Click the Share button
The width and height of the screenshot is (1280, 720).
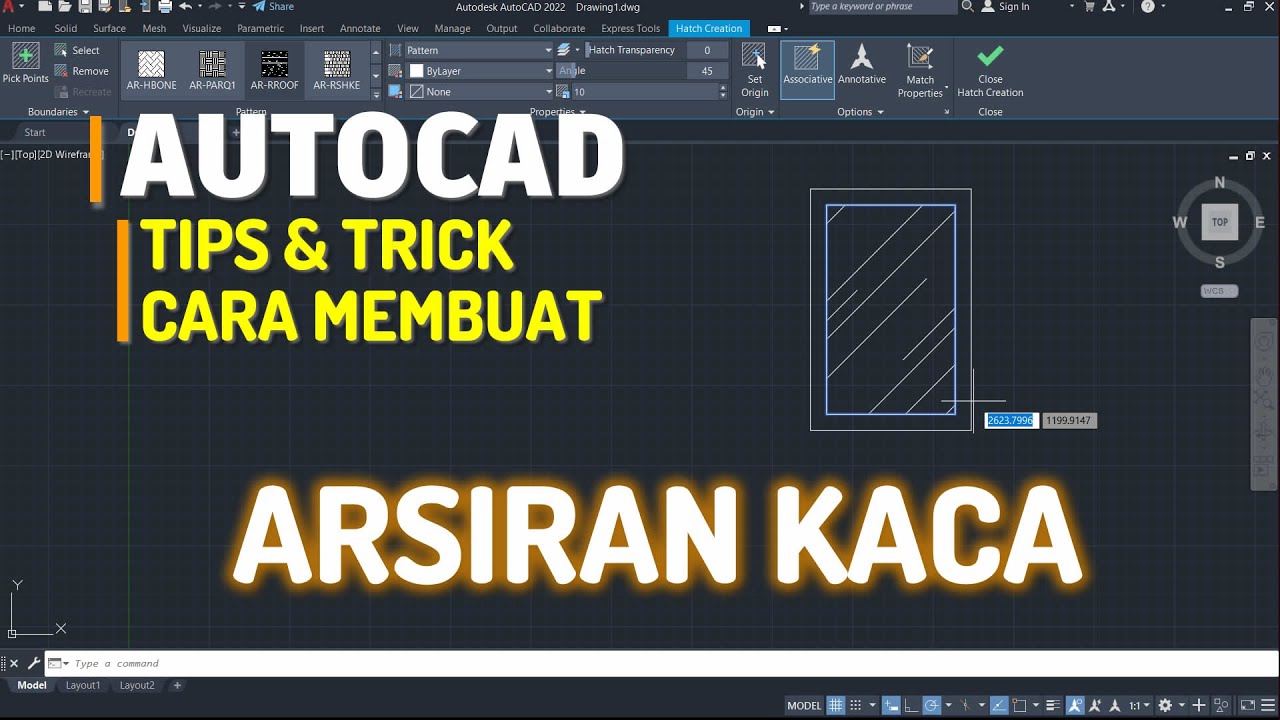273,6
